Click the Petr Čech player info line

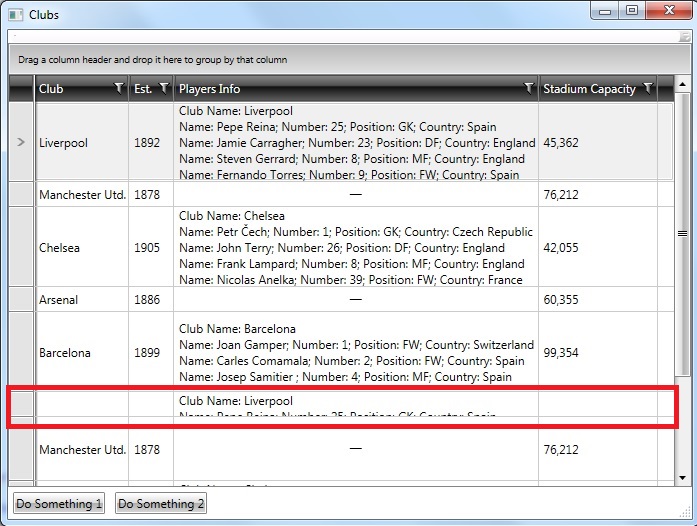click(356, 232)
